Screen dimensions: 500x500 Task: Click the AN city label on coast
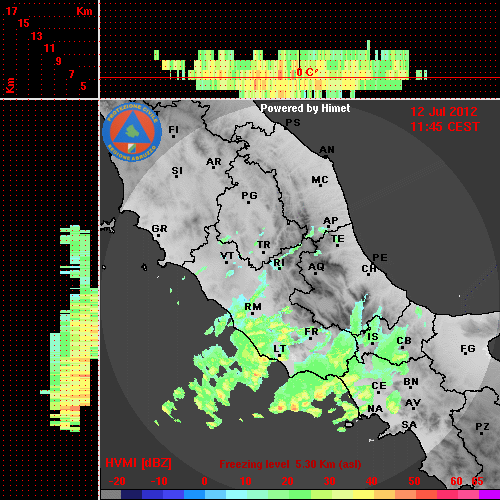[327, 150]
